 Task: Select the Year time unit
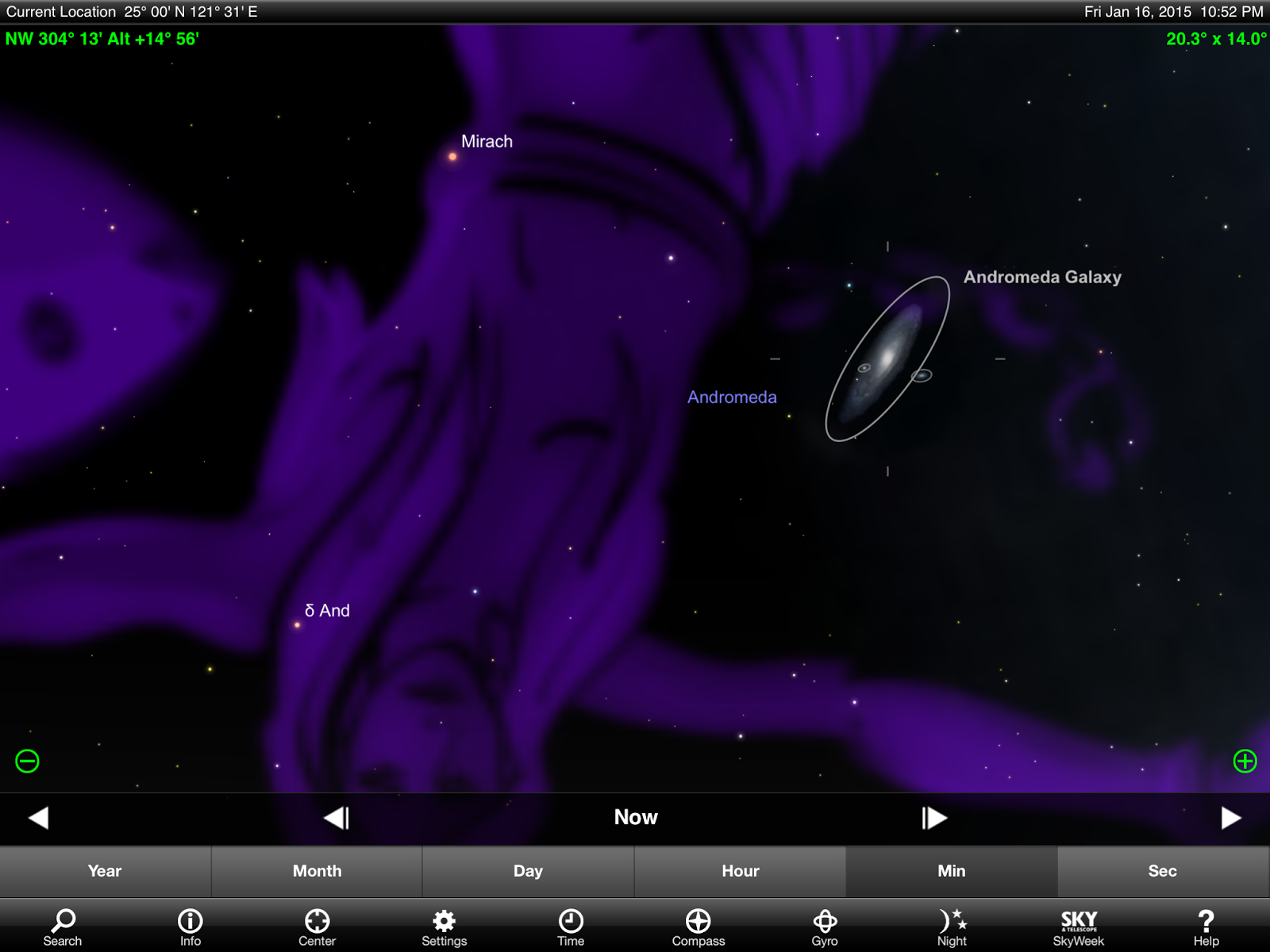click(105, 871)
